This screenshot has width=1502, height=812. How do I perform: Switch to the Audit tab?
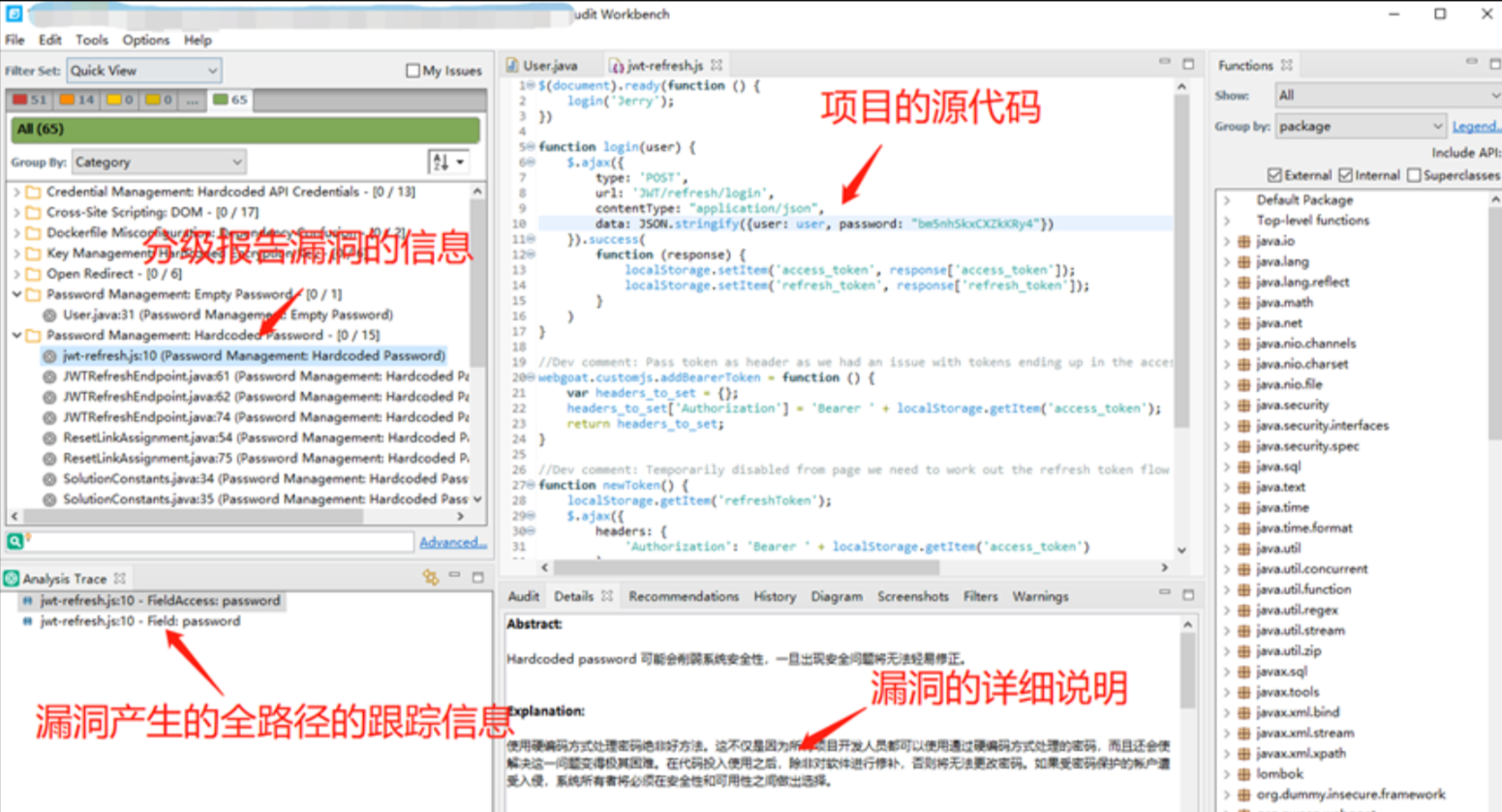click(x=524, y=596)
